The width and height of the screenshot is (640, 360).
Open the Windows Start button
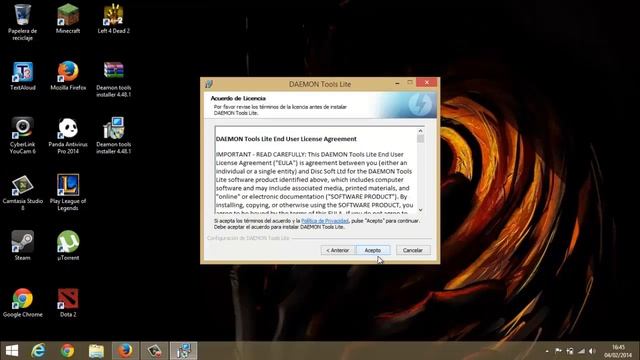point(12,351)
